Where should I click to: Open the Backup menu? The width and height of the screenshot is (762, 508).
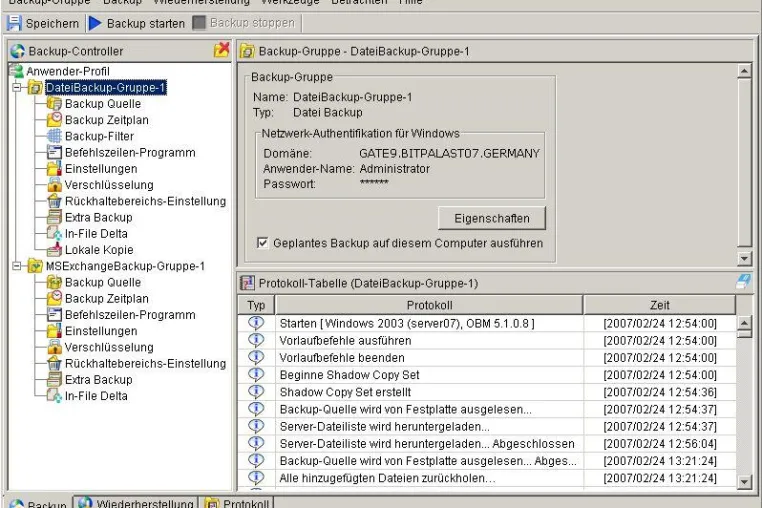pyautogui.click(x=122, y=2)
